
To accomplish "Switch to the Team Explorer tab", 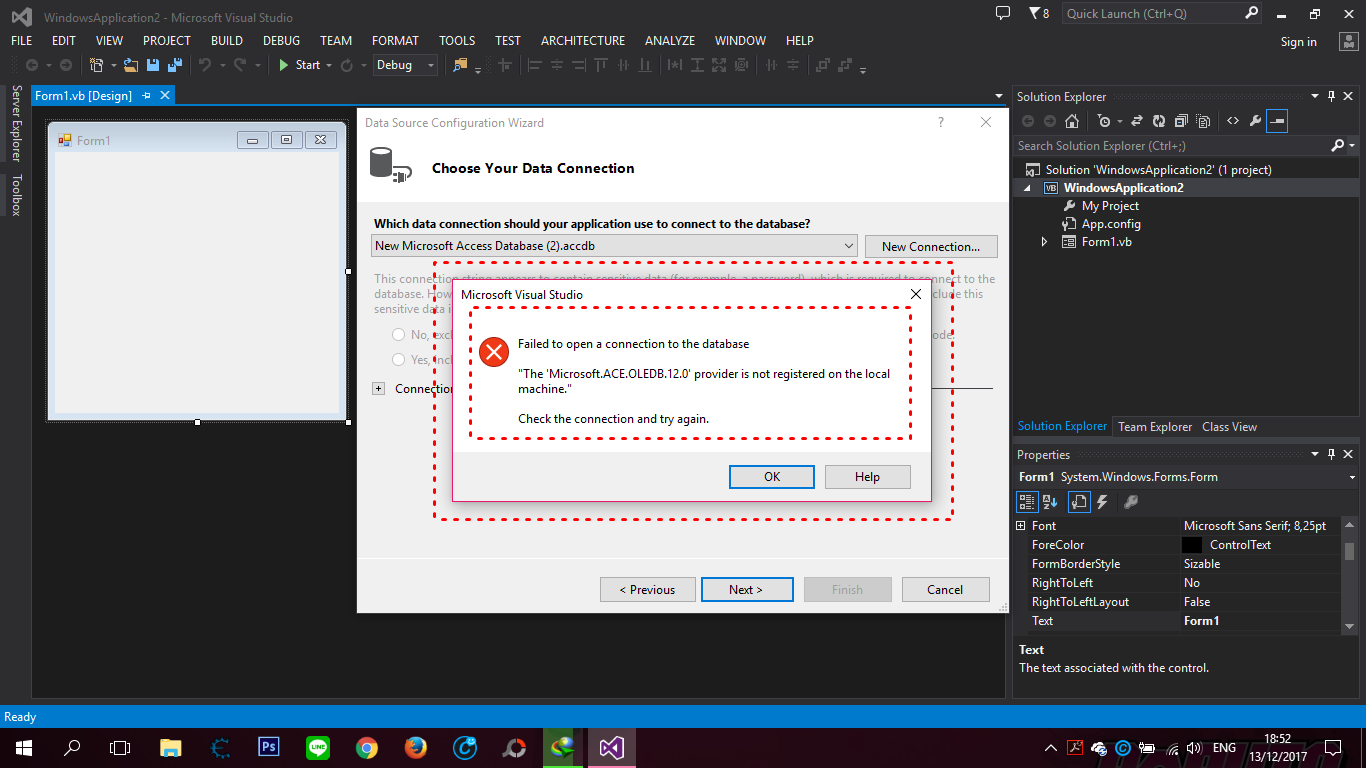I will [x=1155, y=426].
